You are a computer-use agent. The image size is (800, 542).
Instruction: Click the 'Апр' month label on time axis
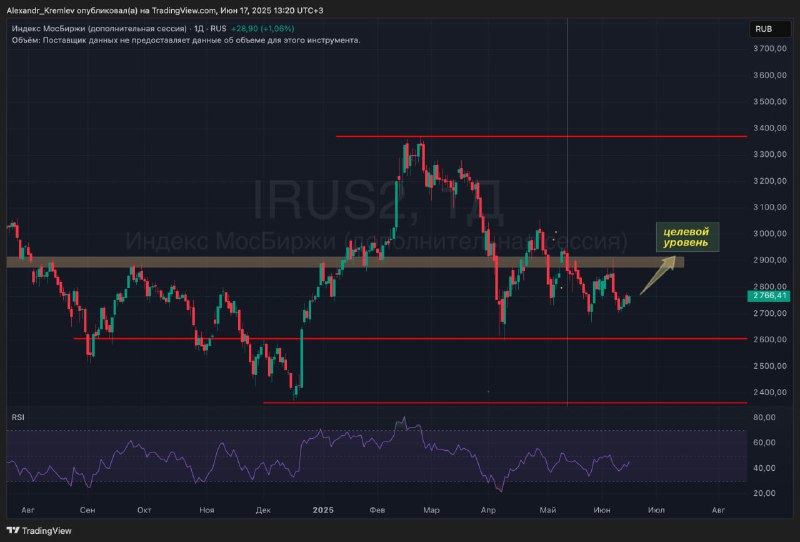click(488, 510)
